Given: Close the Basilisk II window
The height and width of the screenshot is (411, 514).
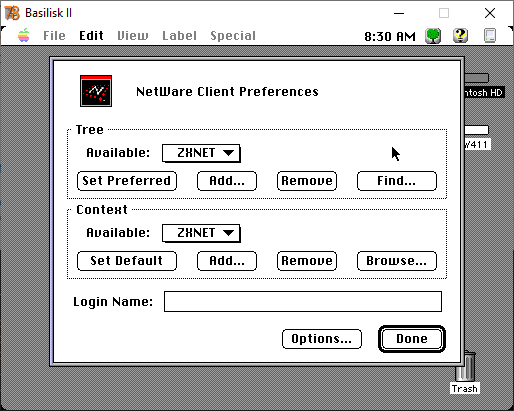Looking at the screenshot, I should [490, 13].
